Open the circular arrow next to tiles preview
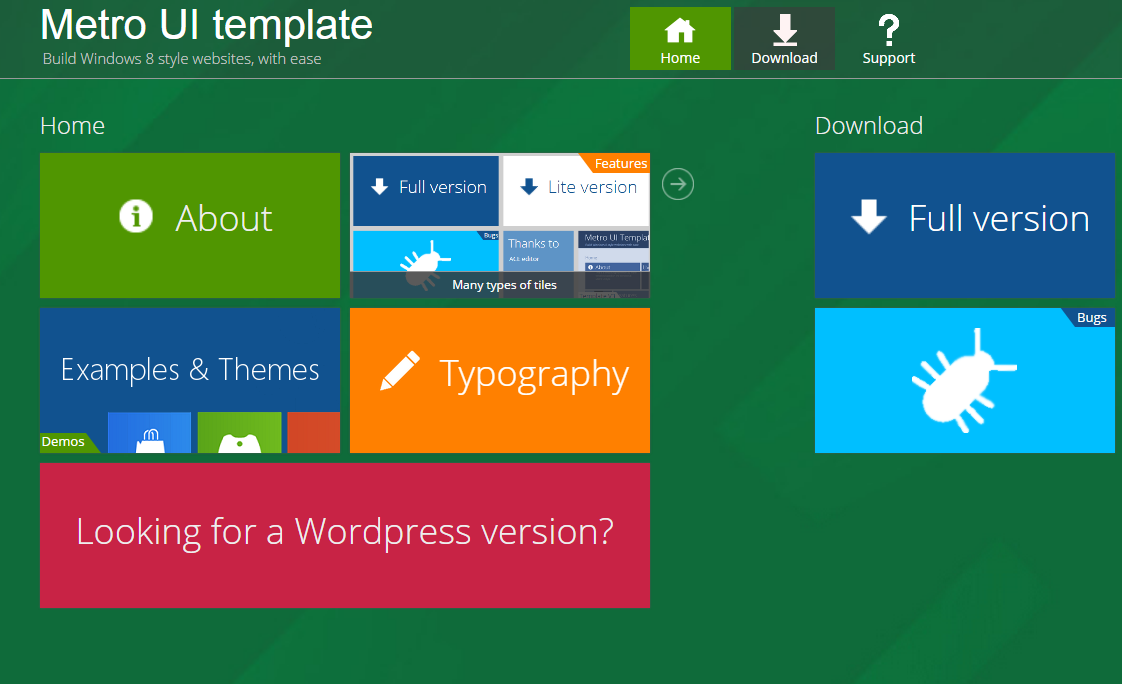1122x684 pixels. pos(677,184)
